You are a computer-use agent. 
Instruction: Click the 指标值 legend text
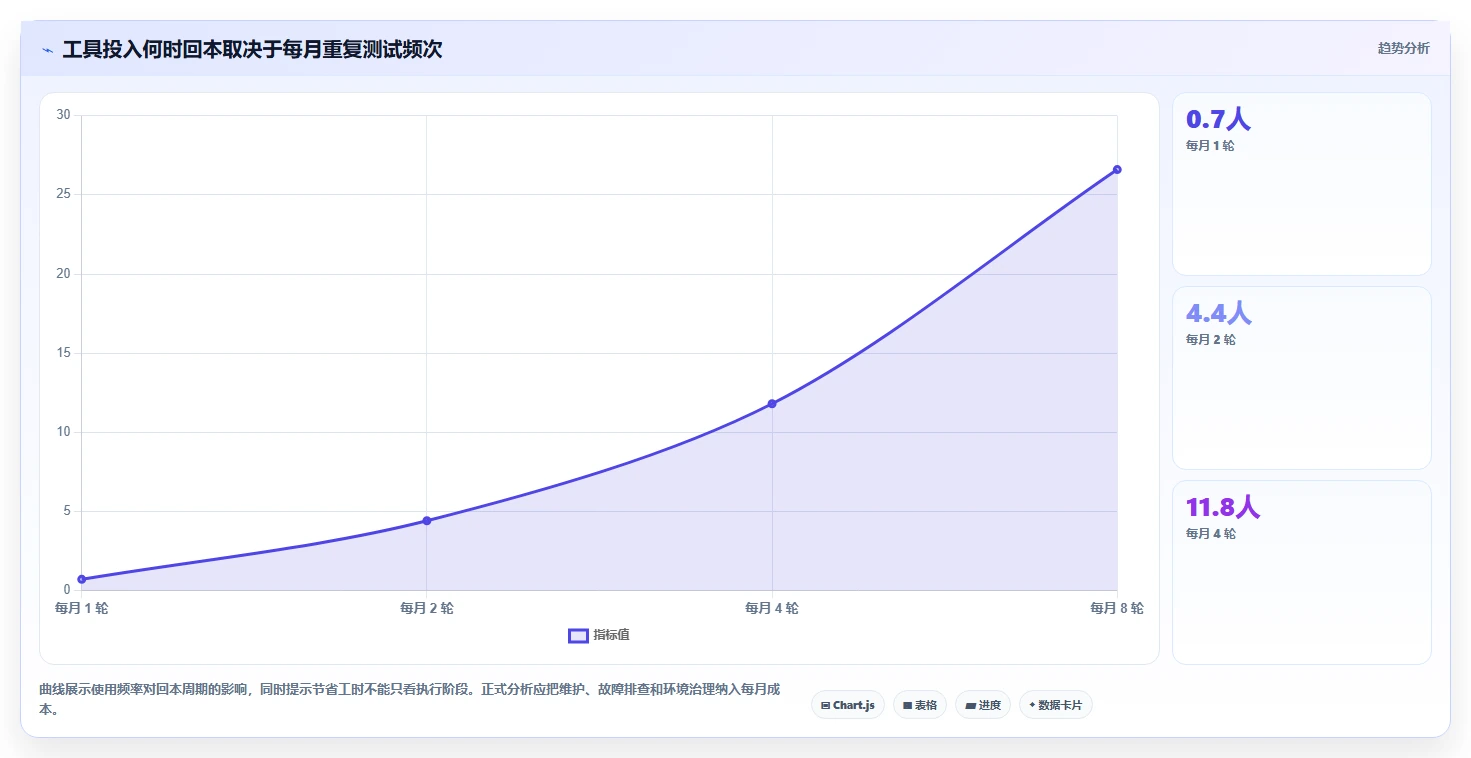[611, 635]
